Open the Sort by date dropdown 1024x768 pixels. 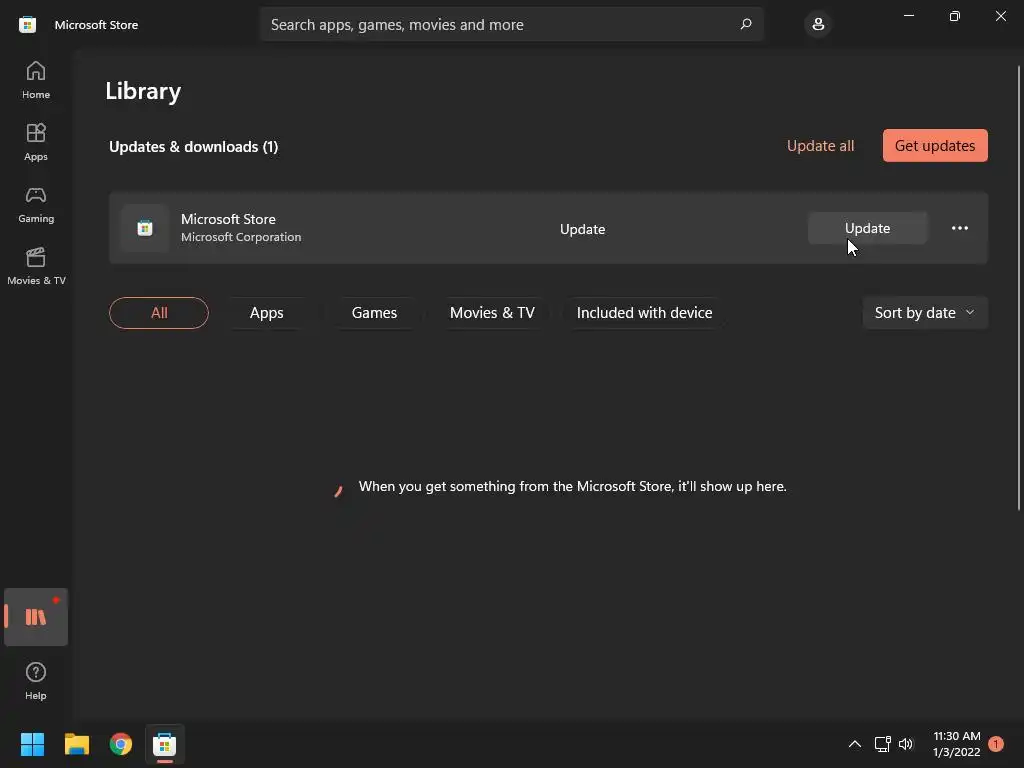[925, 313]
